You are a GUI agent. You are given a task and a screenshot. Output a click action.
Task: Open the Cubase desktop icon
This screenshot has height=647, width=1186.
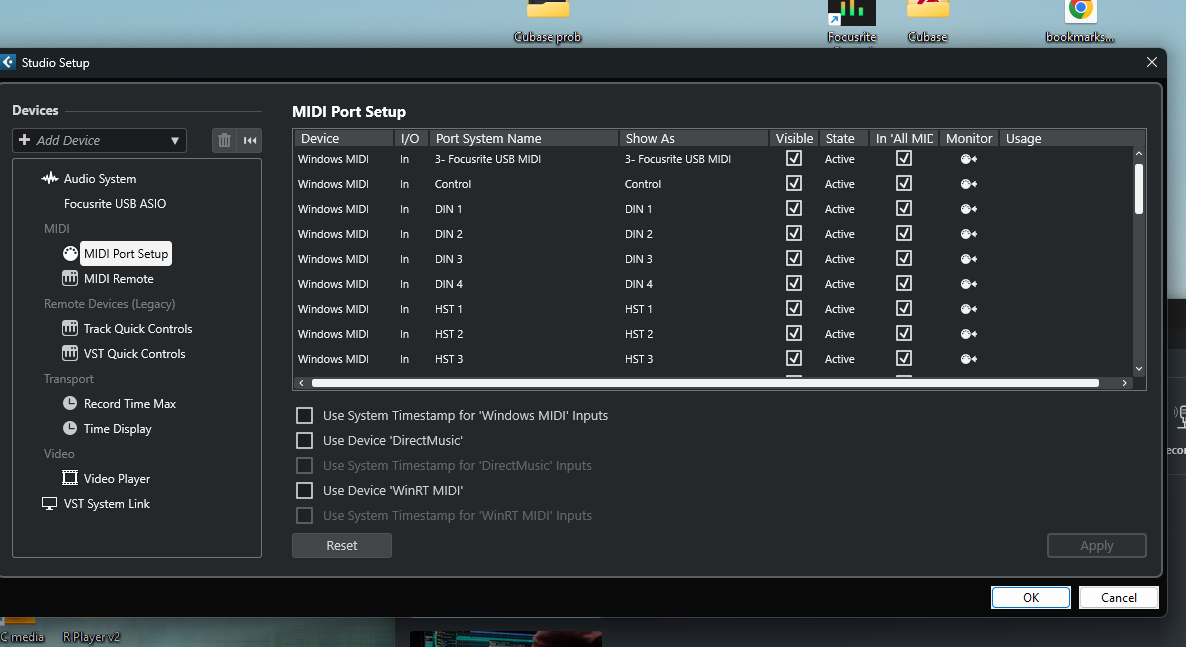tap(927, 23)
